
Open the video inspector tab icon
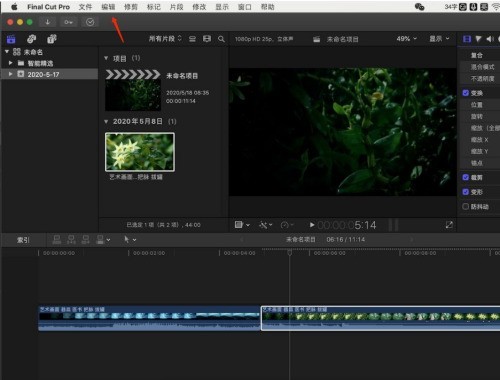pyautogui.click(x=467, y=39)
